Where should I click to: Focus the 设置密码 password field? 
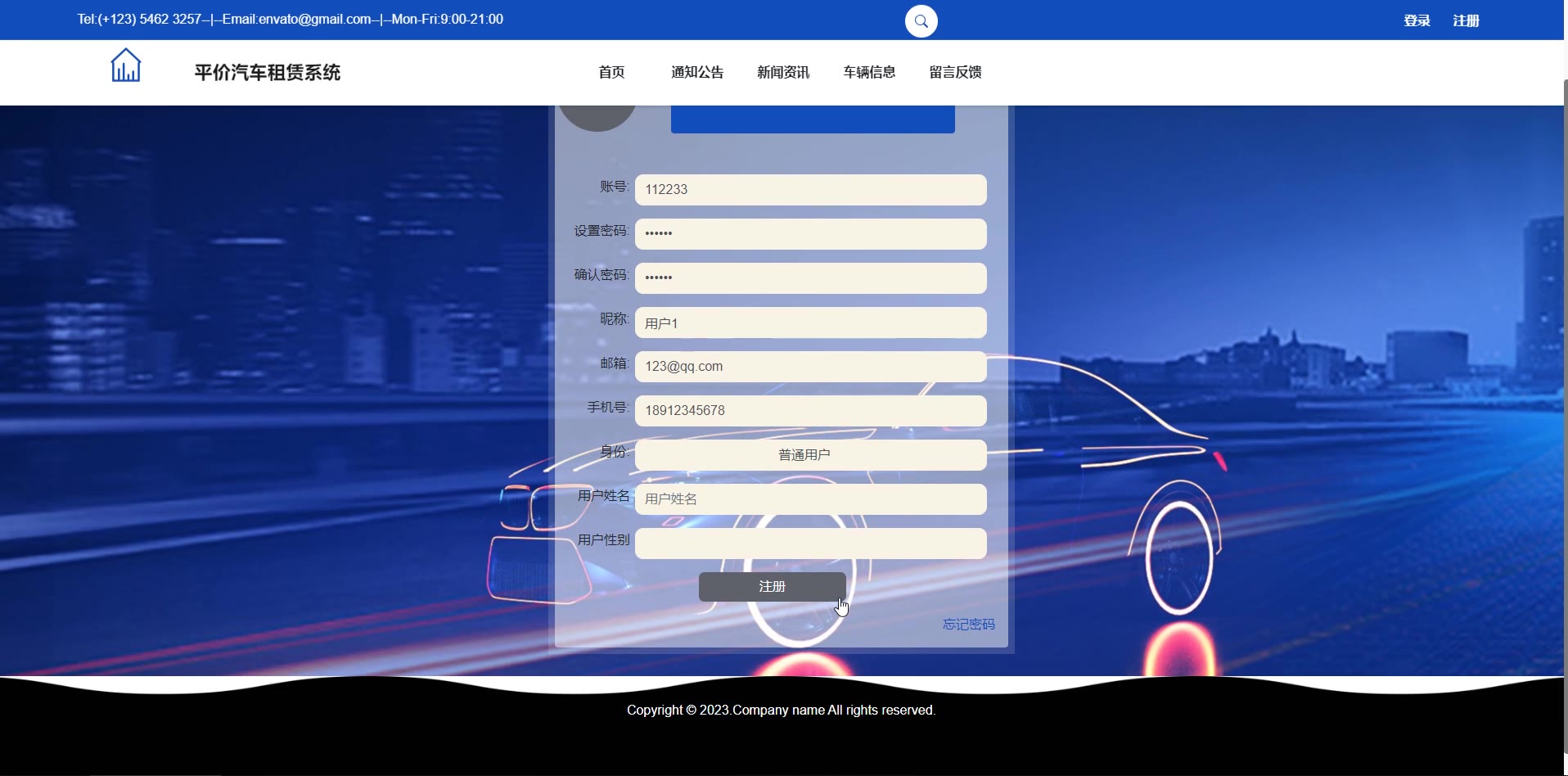coord(811,234)
